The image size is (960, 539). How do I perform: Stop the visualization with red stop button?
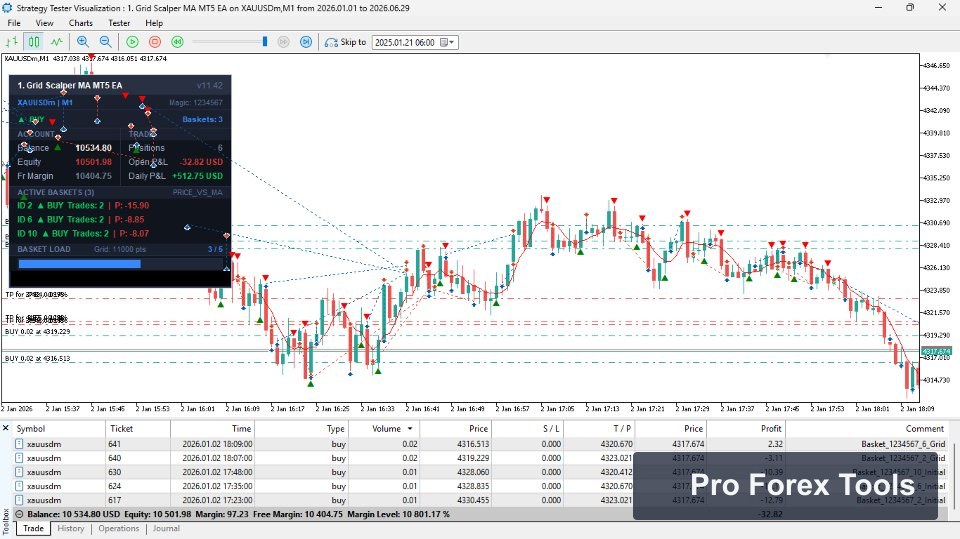pos(155,42)
